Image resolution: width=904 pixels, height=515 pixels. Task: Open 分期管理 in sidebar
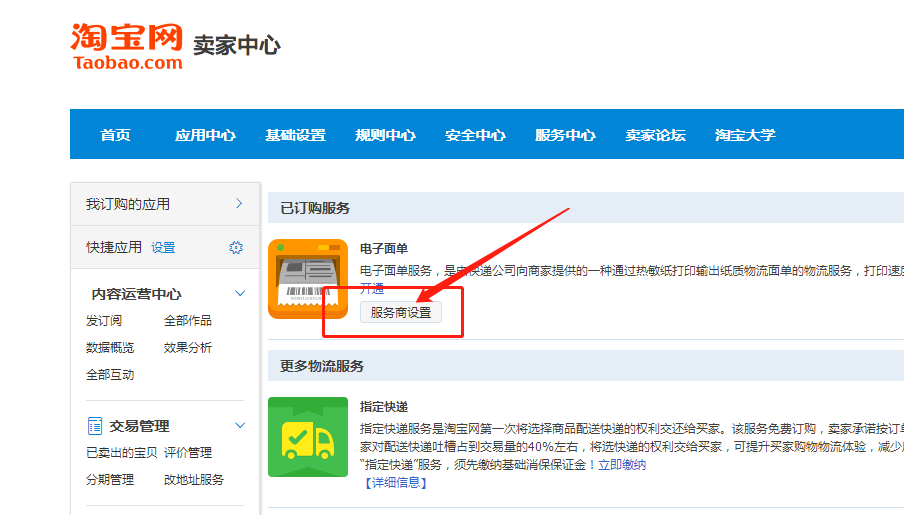pos(110,480)
